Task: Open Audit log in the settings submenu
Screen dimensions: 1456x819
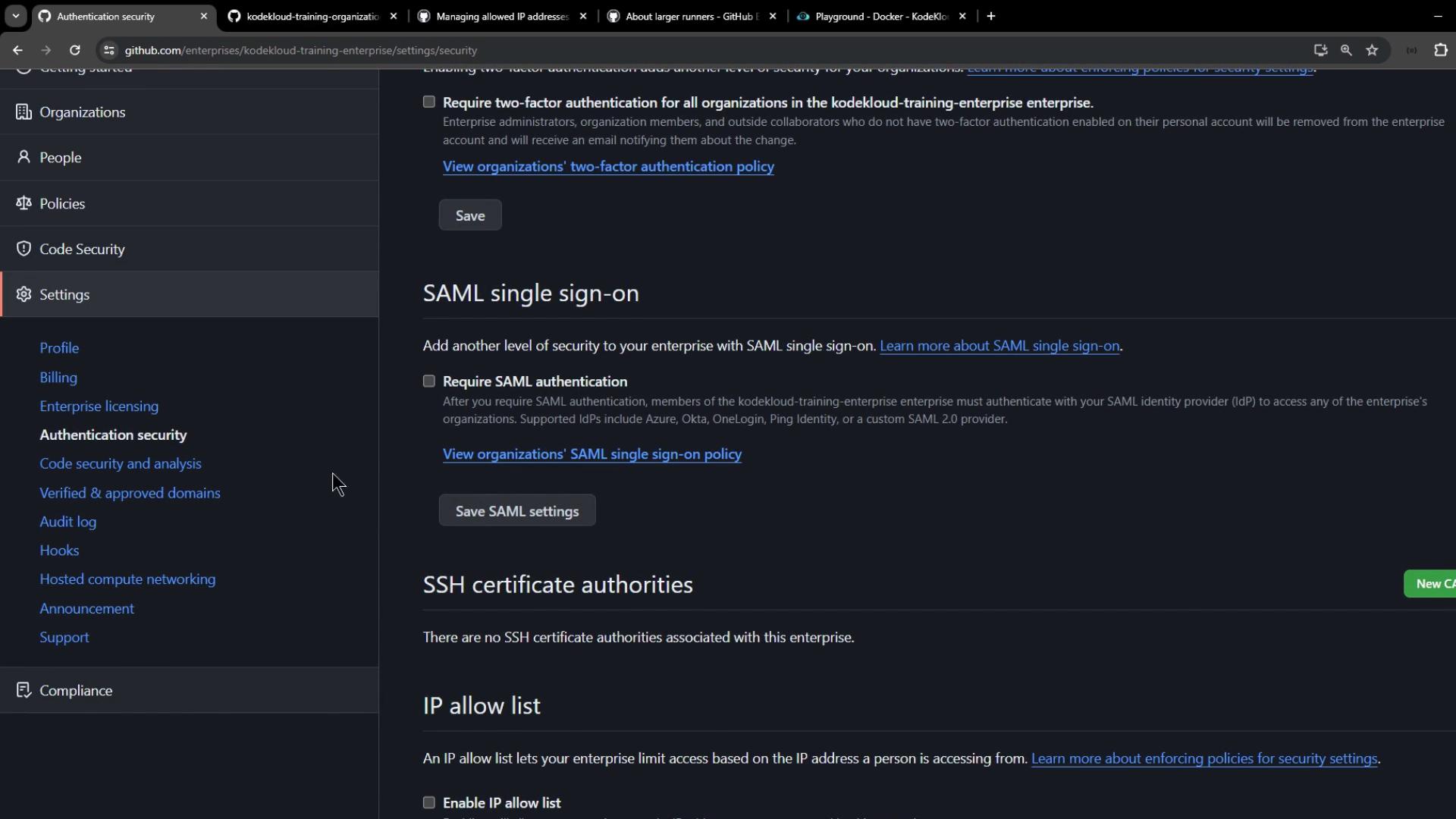Action: pos(67,522)
